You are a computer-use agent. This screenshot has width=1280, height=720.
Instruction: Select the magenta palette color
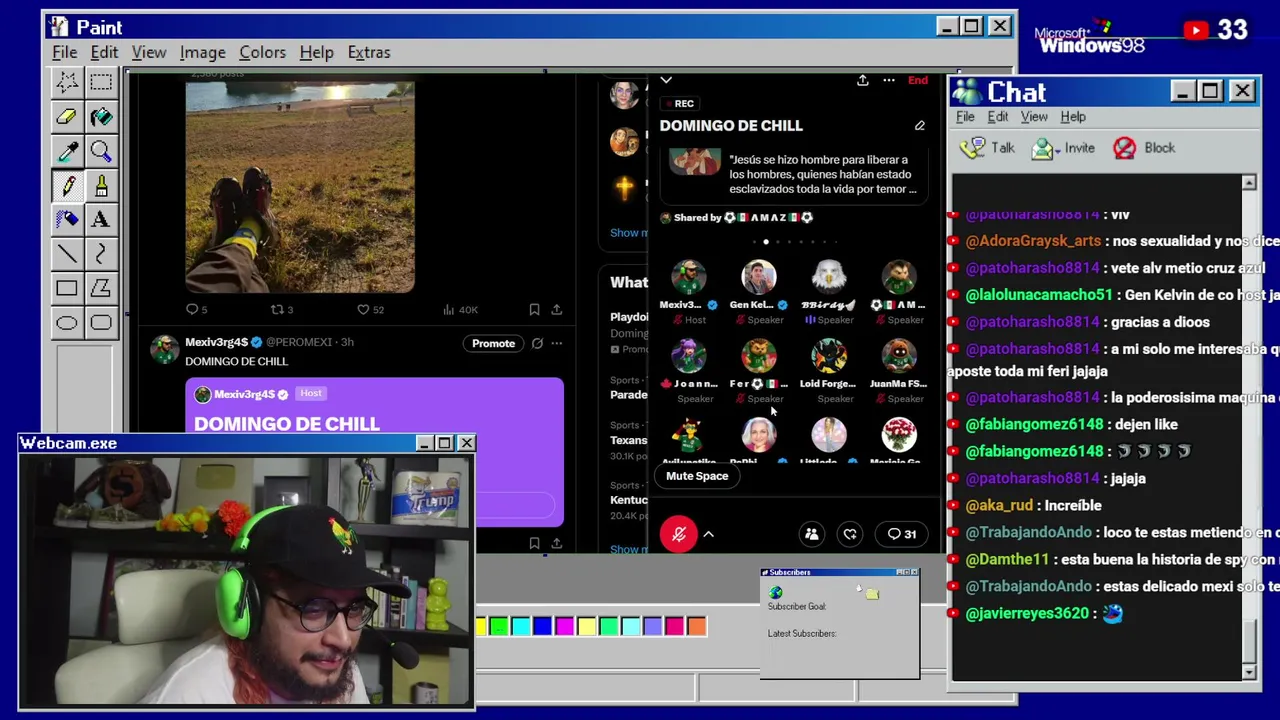click(564, 627)
